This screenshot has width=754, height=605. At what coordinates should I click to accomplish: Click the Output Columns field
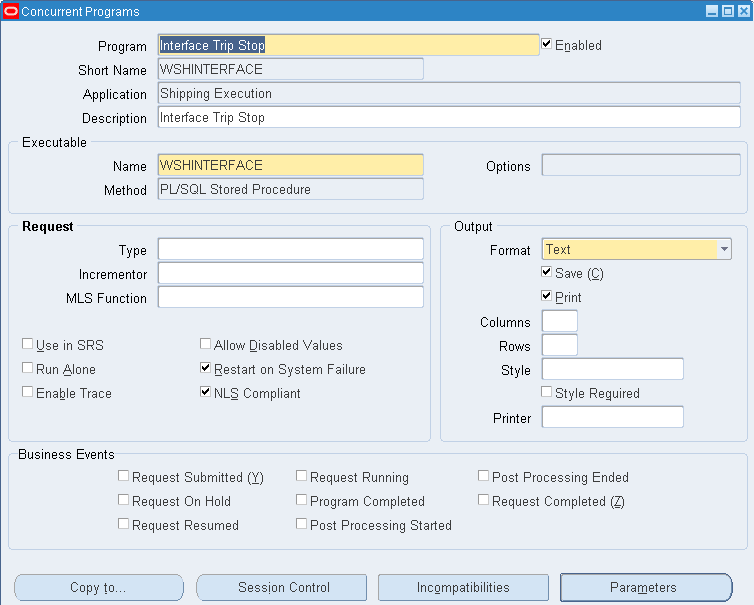(560, 321)
